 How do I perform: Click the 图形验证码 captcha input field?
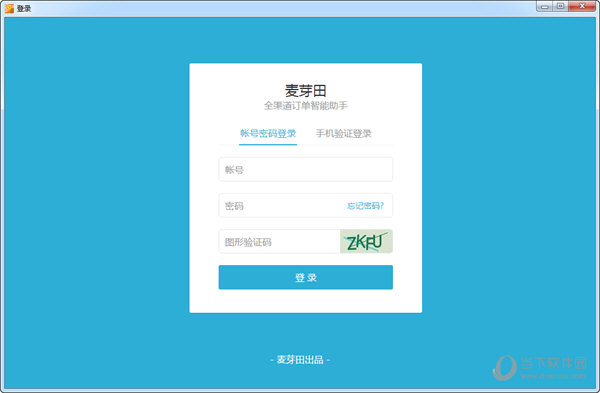[279, 241]
